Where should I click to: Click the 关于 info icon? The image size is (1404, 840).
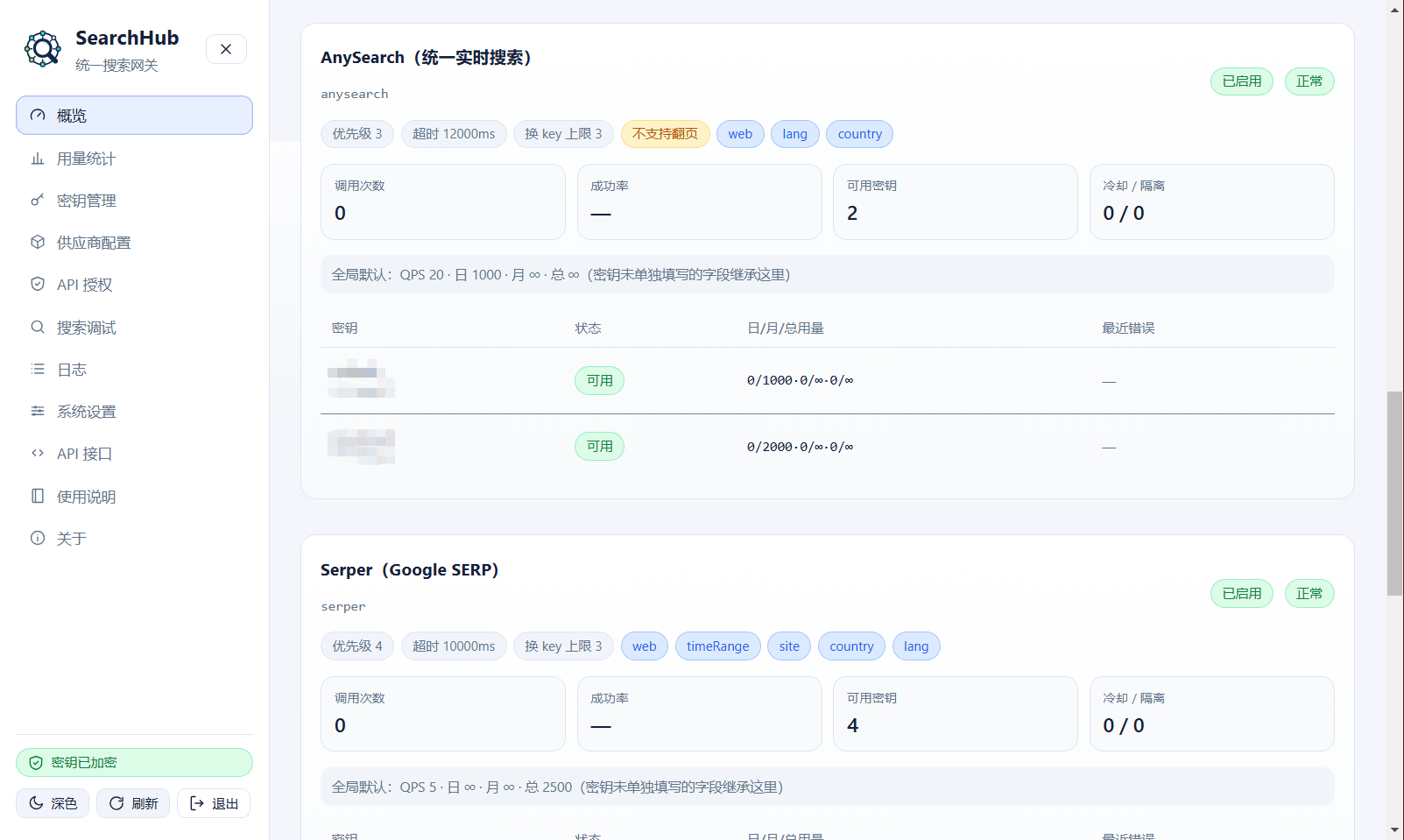point(38,539)
